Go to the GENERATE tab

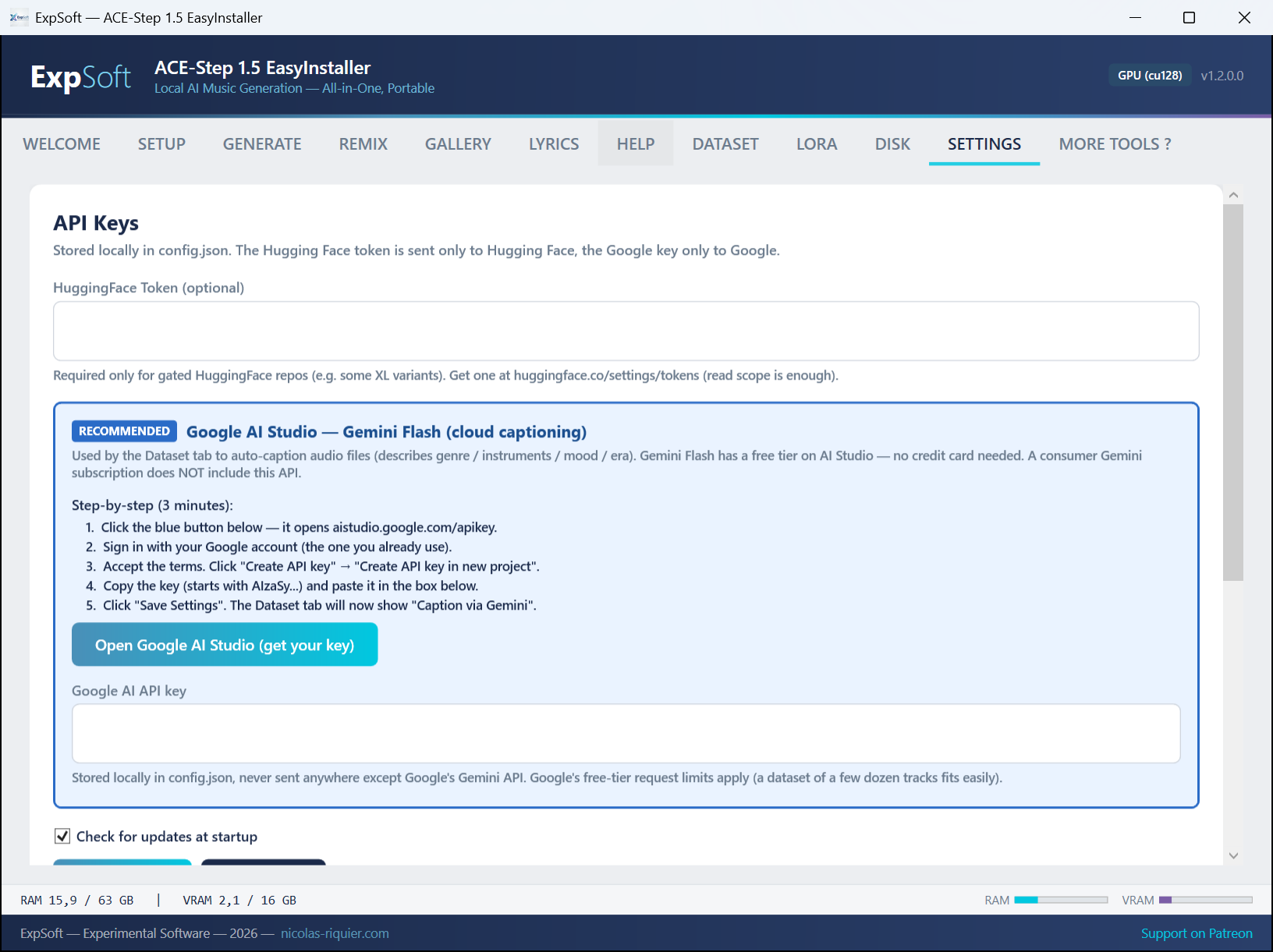point(262,143)
